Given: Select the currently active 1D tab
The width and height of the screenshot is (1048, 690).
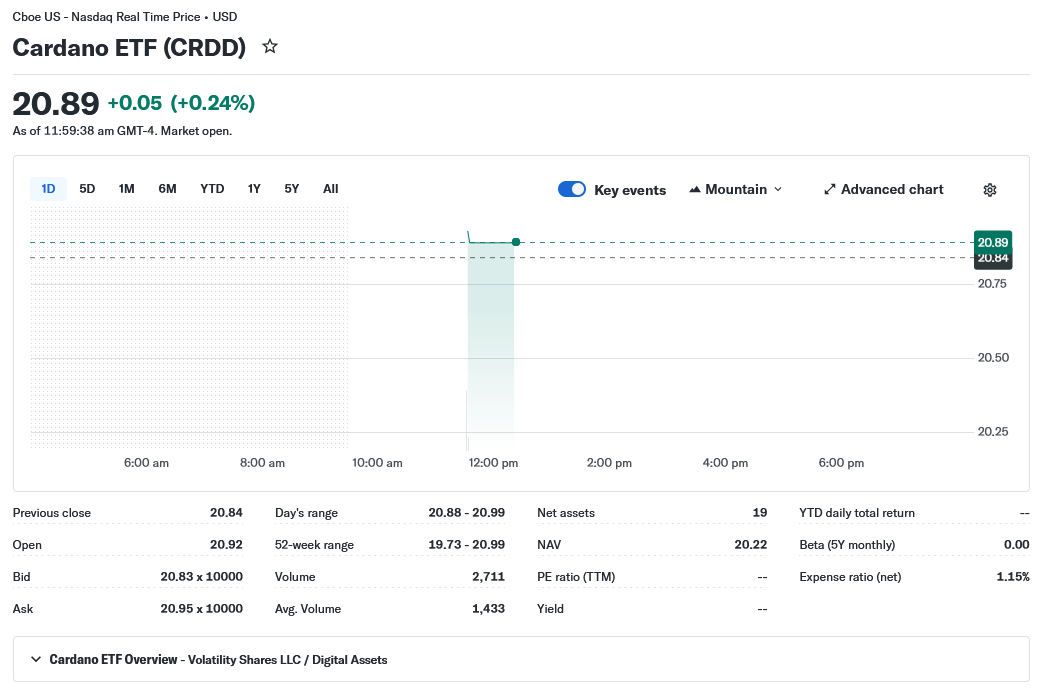Looking at the screenshot, I should (x=48, y=188).
